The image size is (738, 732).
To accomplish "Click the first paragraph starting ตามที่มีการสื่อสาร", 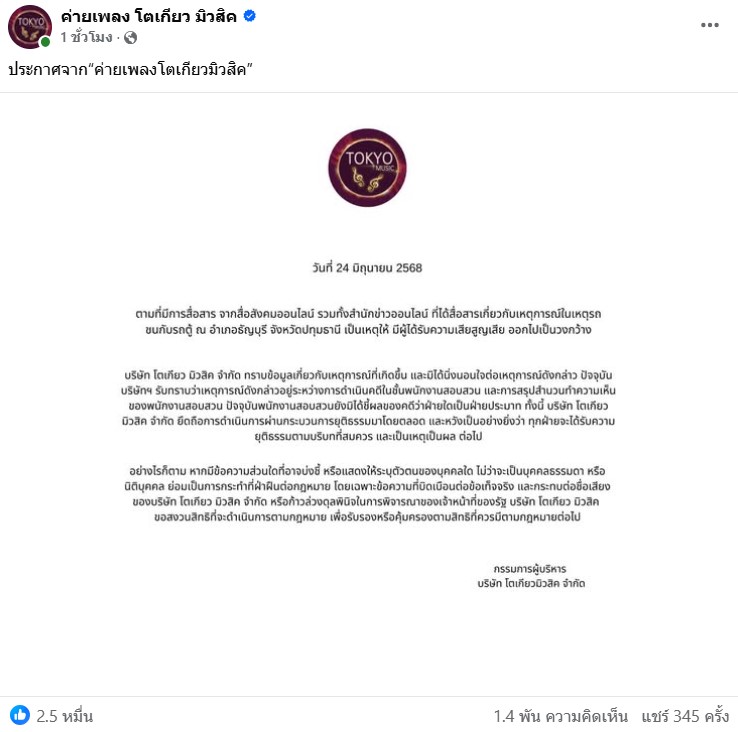I will (368, 322).
